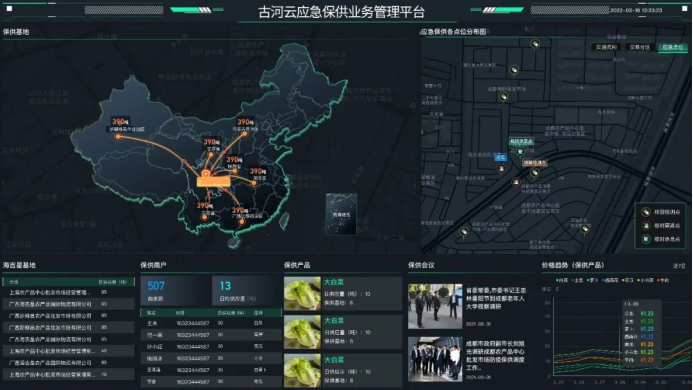Image resolution: width=693 pixels, height=390 pixels.
Task: Toggle 土豆 series in the price legend
Action: click(577, 280)
